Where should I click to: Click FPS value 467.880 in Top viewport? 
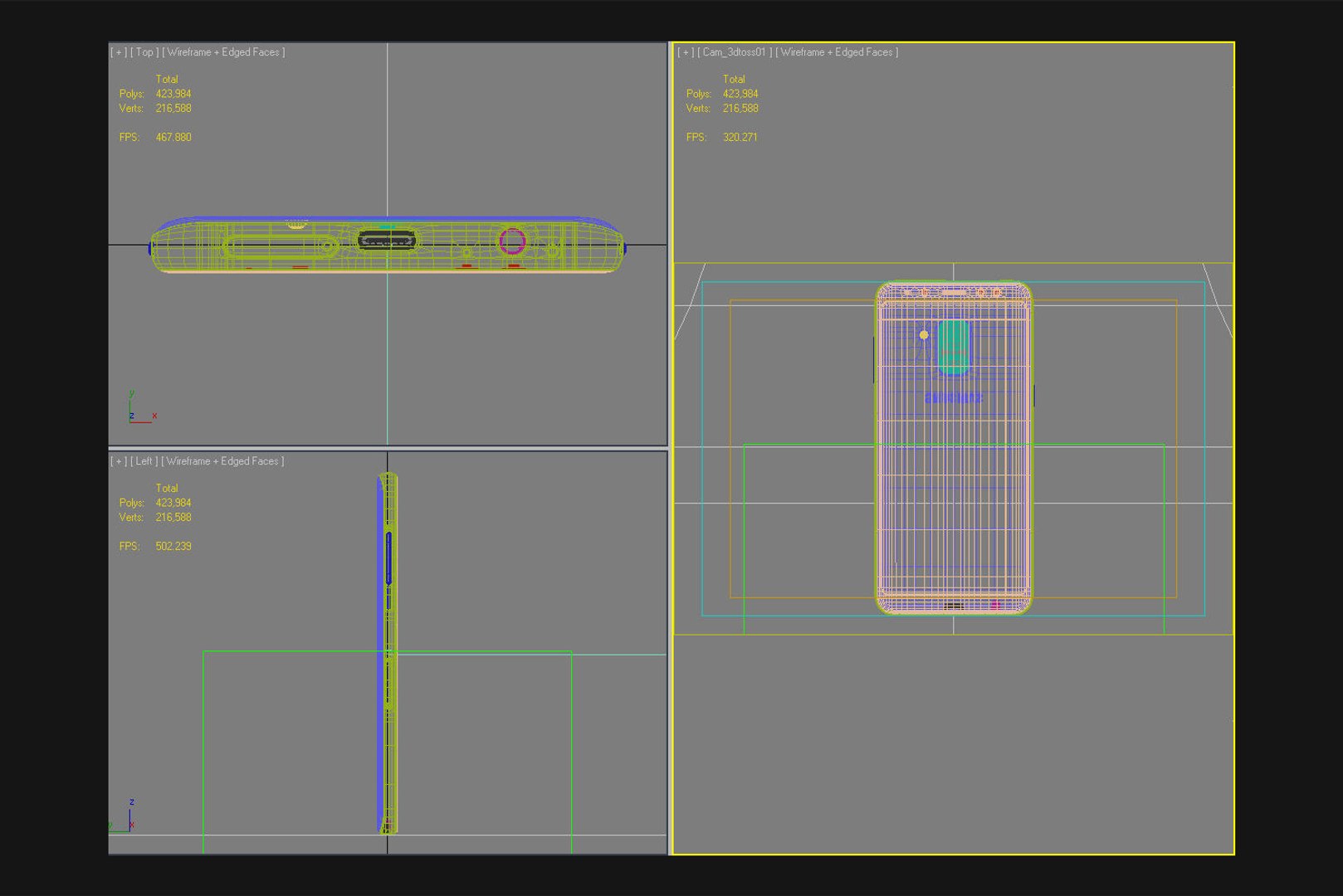tap(173, 137)
